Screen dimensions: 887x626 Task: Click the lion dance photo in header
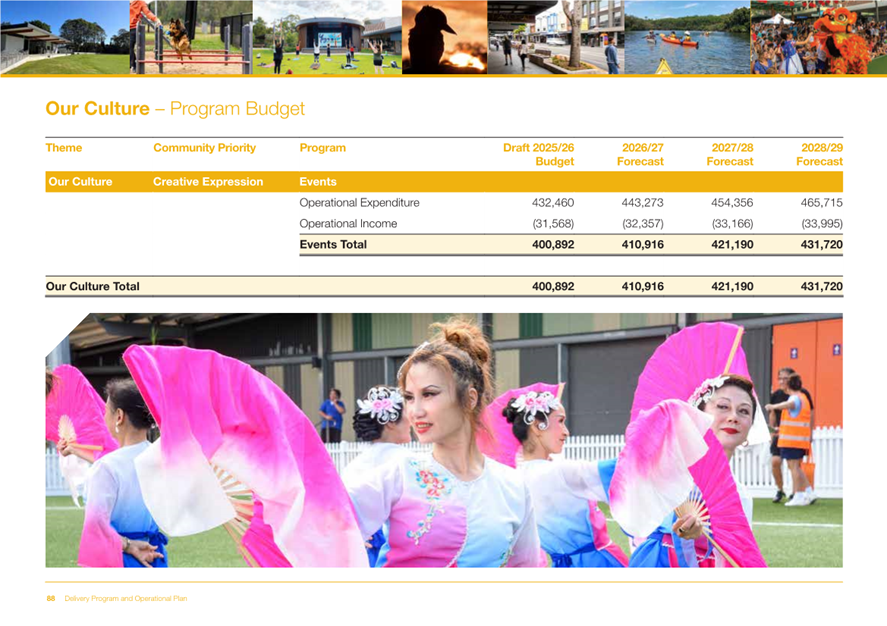pyautogui.click(x=817, y=37)
